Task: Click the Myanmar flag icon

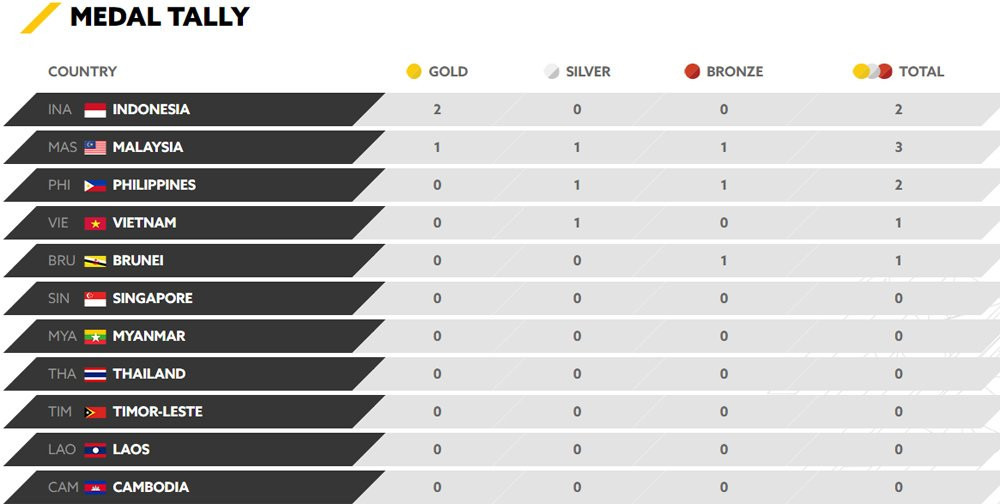Action: pyautogui.click(x=95, y=337)
